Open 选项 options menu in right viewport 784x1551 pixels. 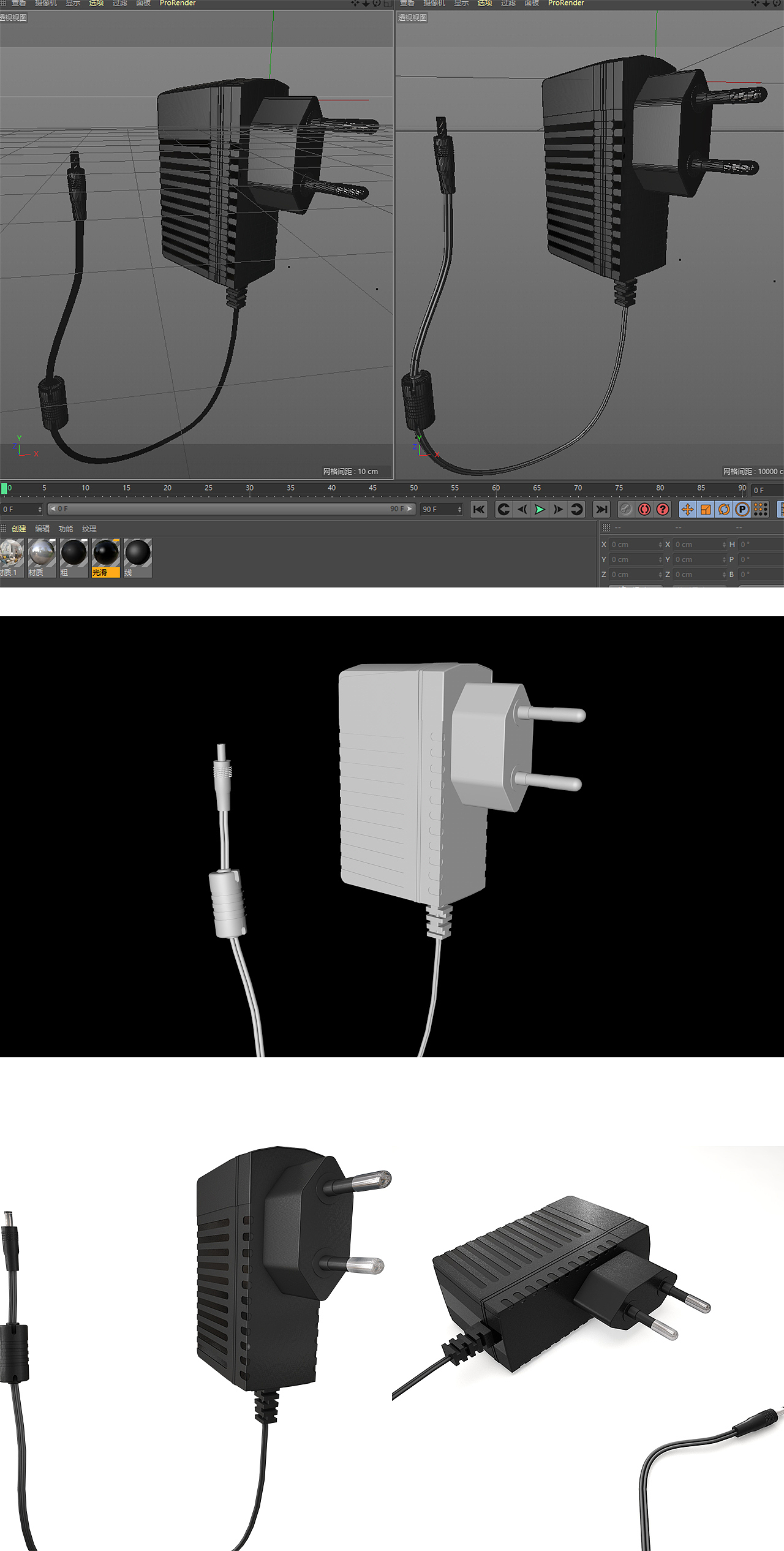tap(484, 3)
